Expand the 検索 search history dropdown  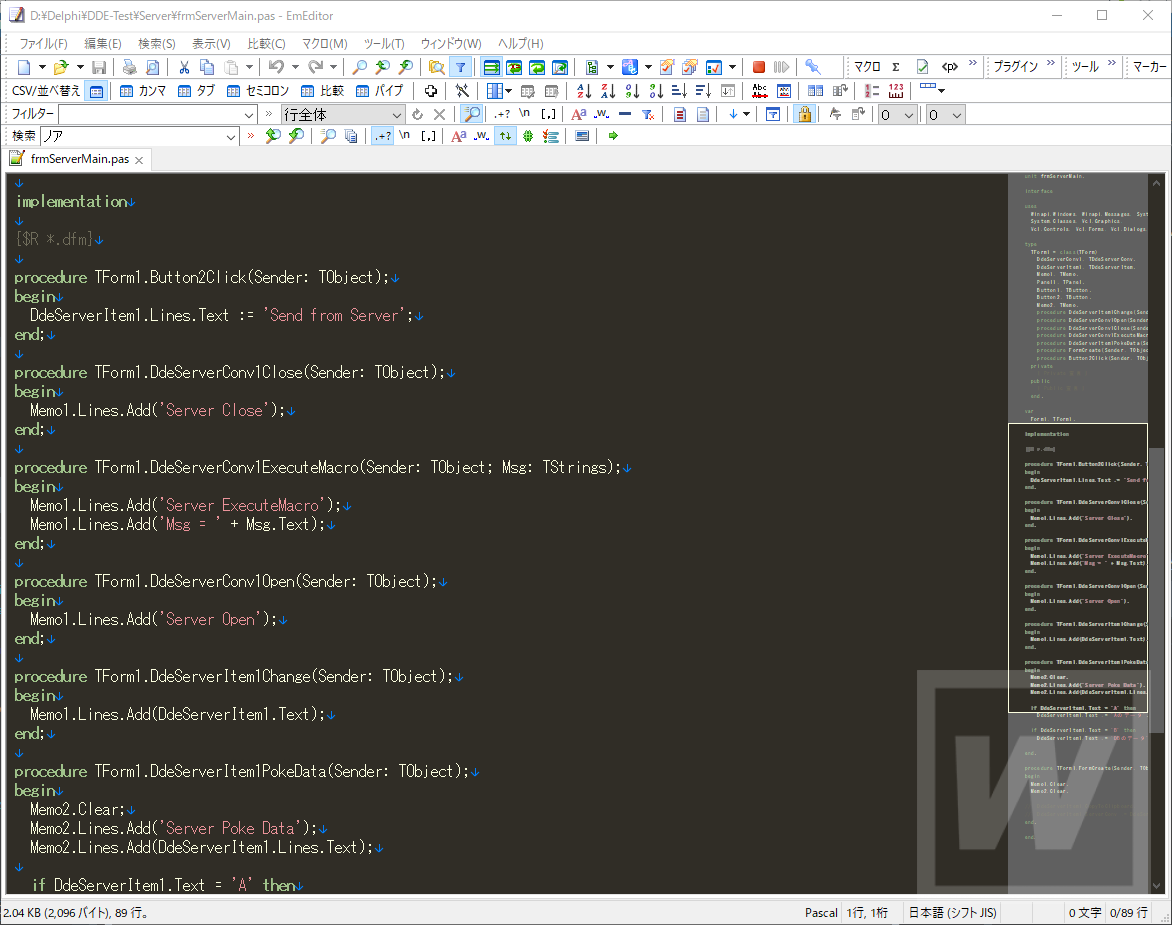pos(231,137)
